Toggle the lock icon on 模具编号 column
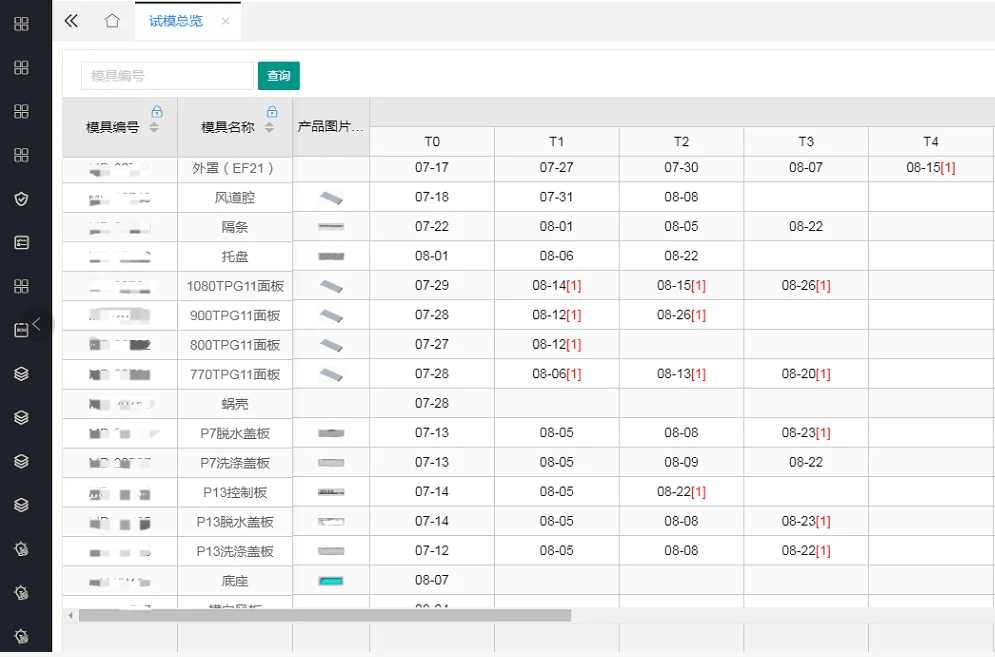This screenshot has width=995, height=657. point(156,112)
